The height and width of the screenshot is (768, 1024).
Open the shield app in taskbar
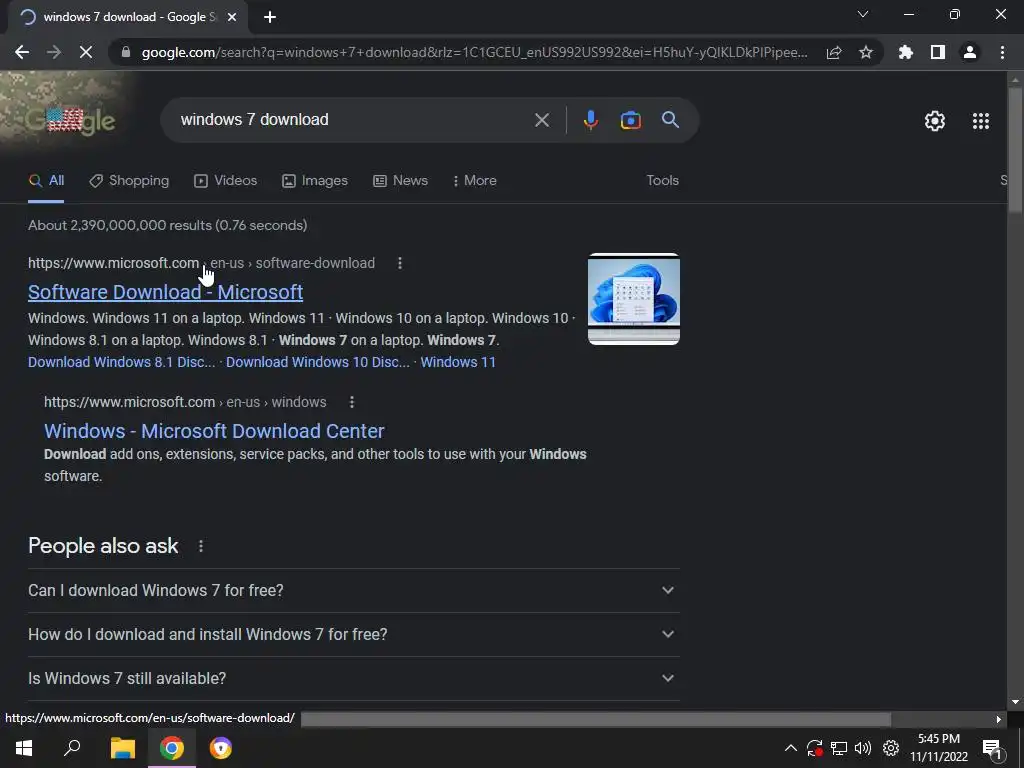click(221, 748)
